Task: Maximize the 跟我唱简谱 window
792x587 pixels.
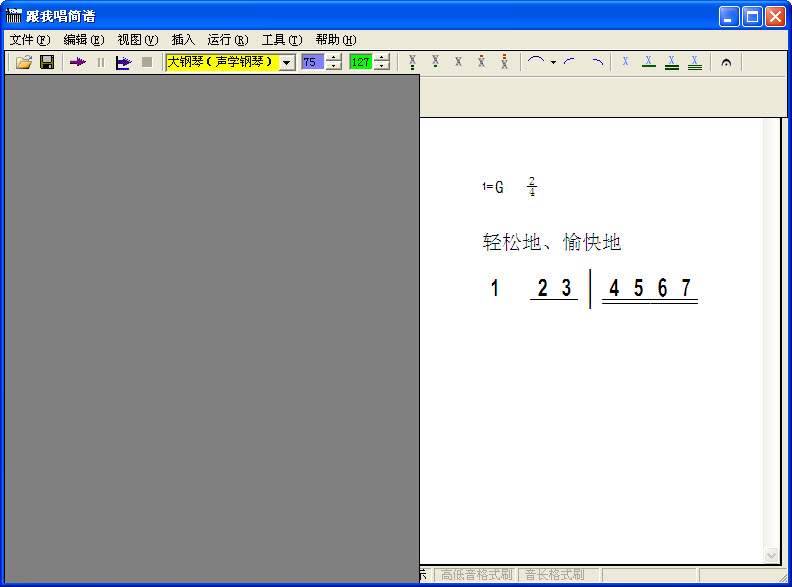Action: click(x=752, y=17)
